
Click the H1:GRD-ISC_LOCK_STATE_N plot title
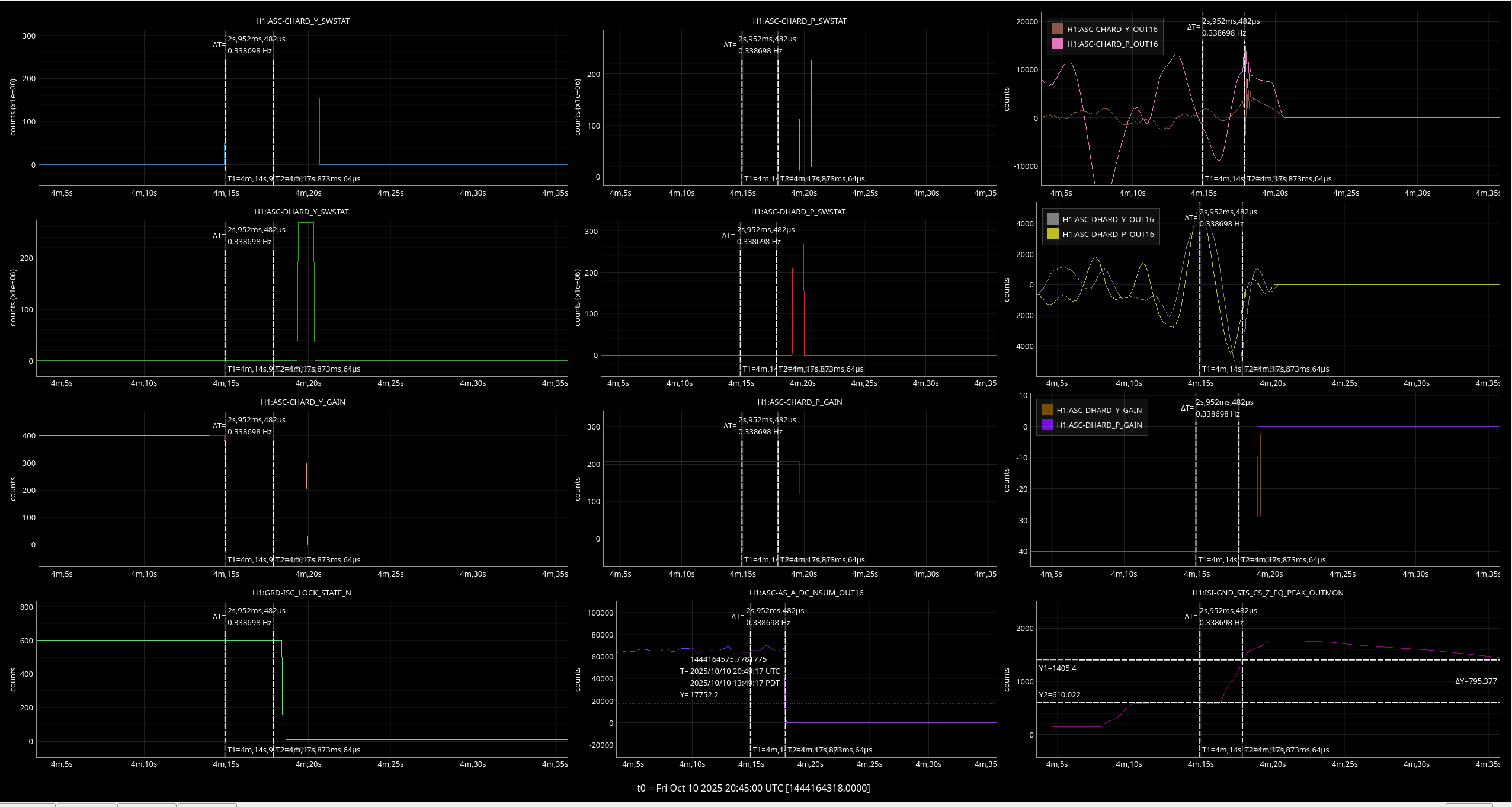[301, 593]
